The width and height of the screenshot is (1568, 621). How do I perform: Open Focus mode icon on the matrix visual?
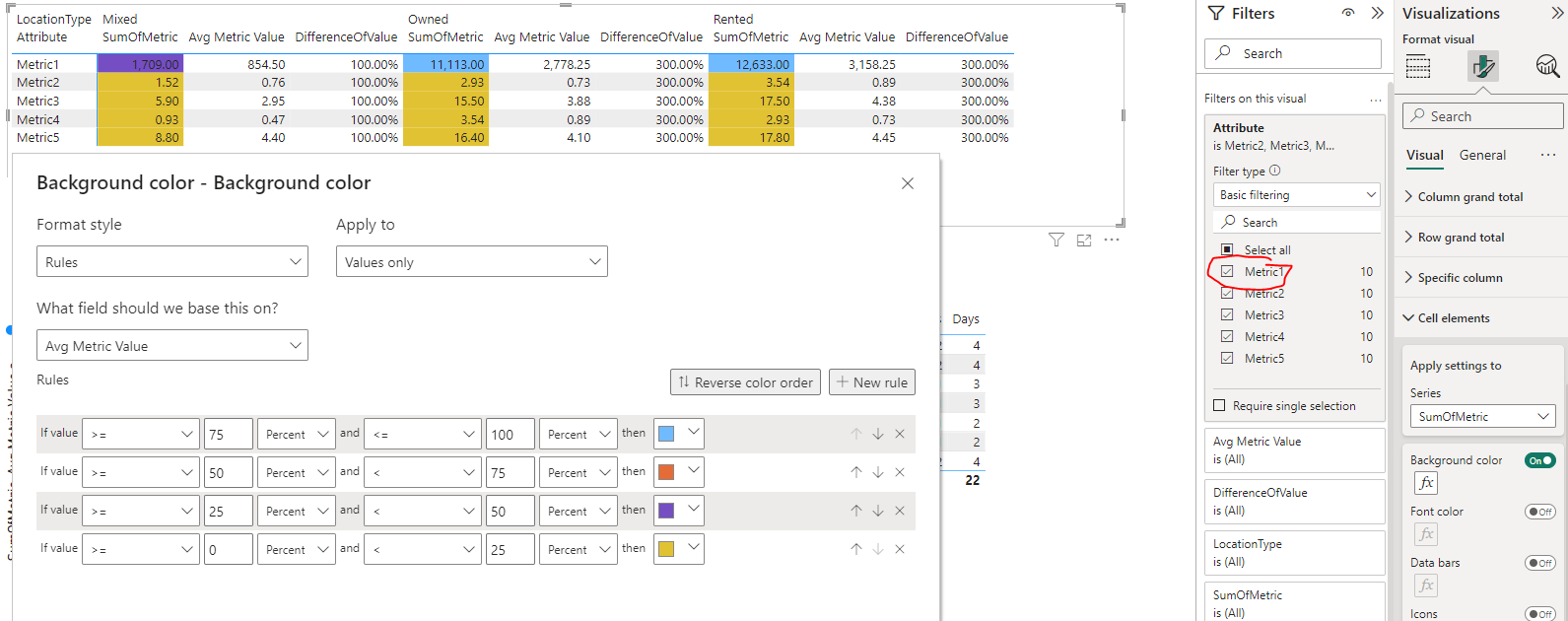[x=1084, y=240]
